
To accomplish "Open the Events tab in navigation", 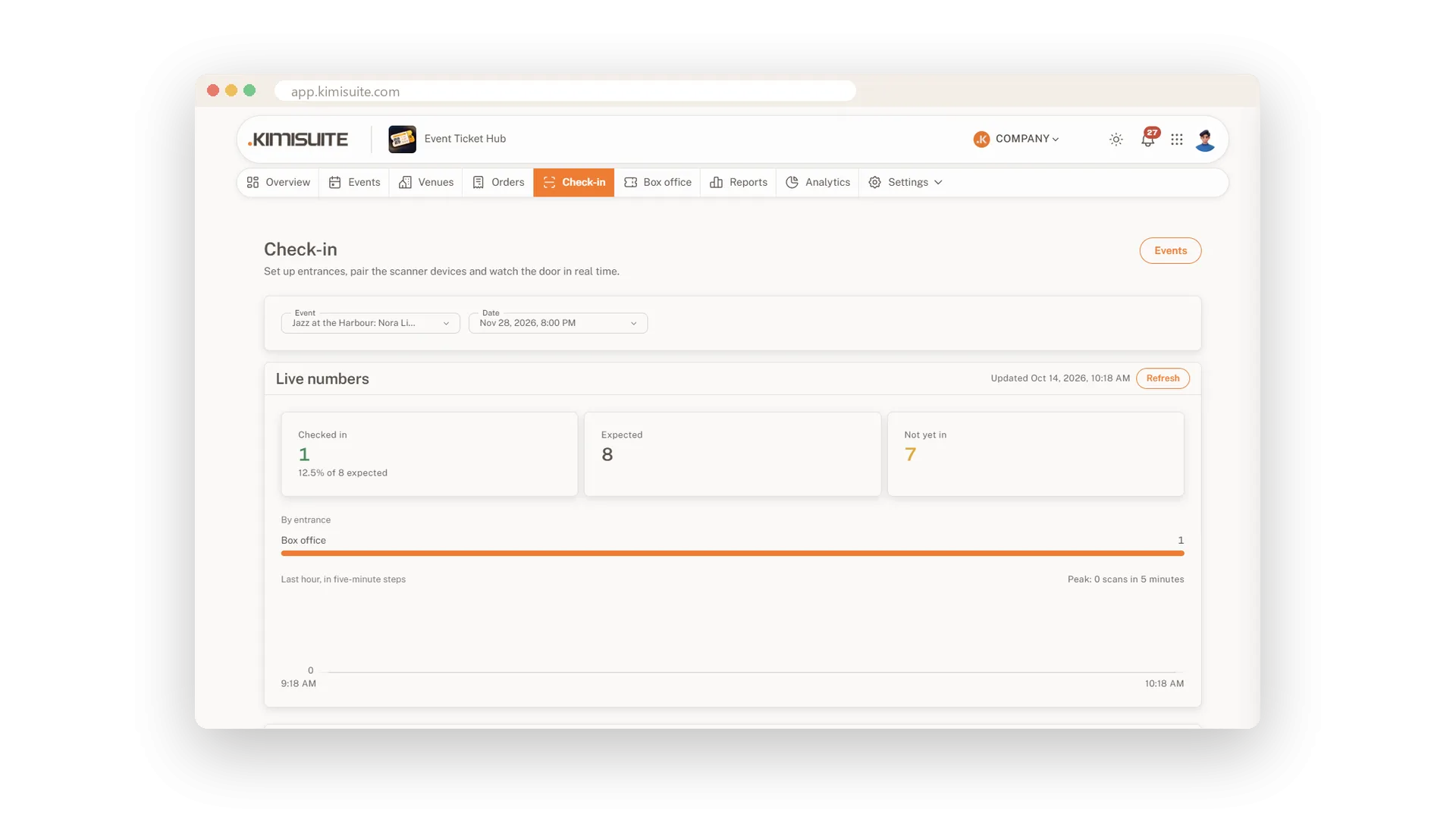I will [x=354, y=183].
